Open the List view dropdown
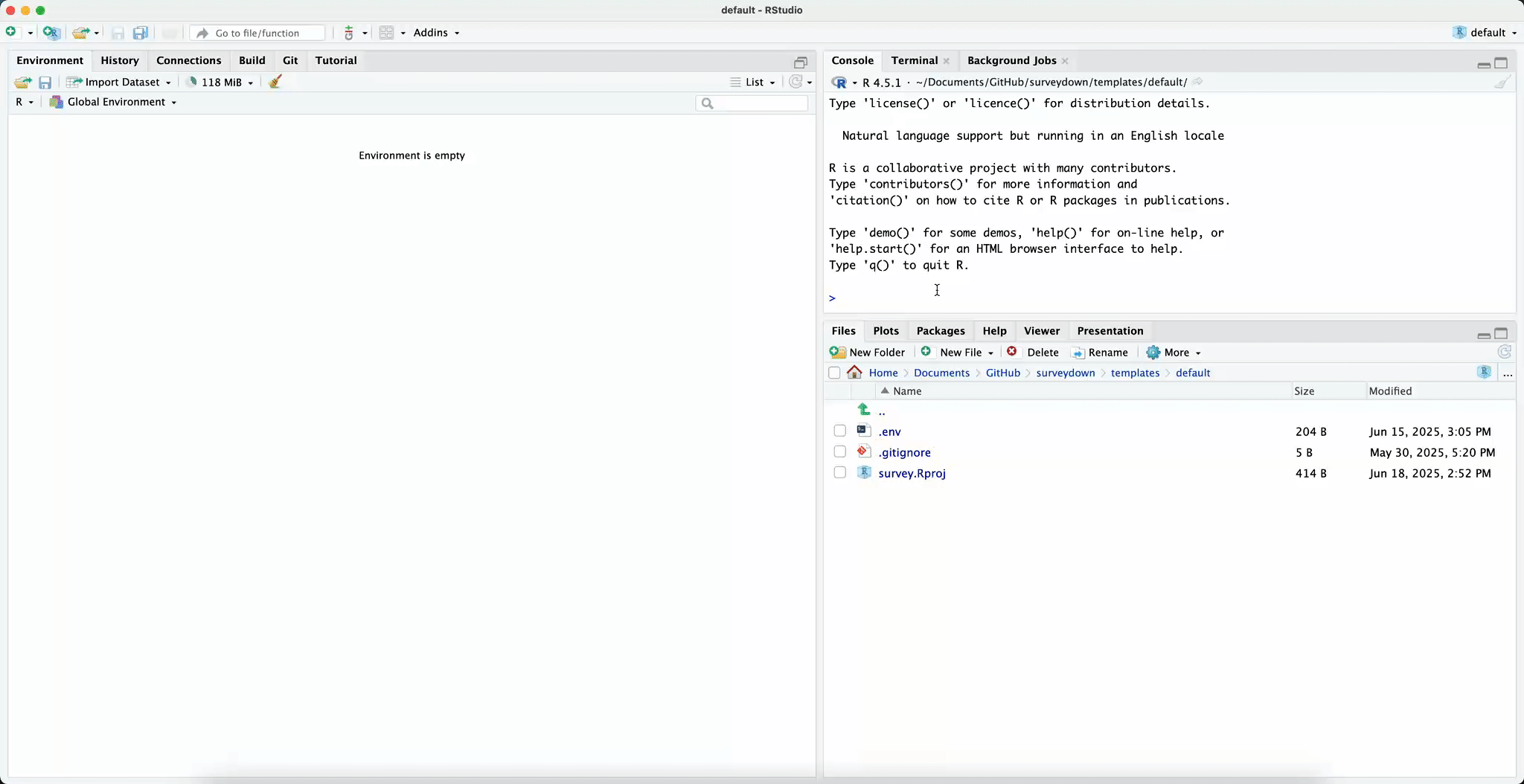This screenshot has width=1524, height=784. coord(753,83)
